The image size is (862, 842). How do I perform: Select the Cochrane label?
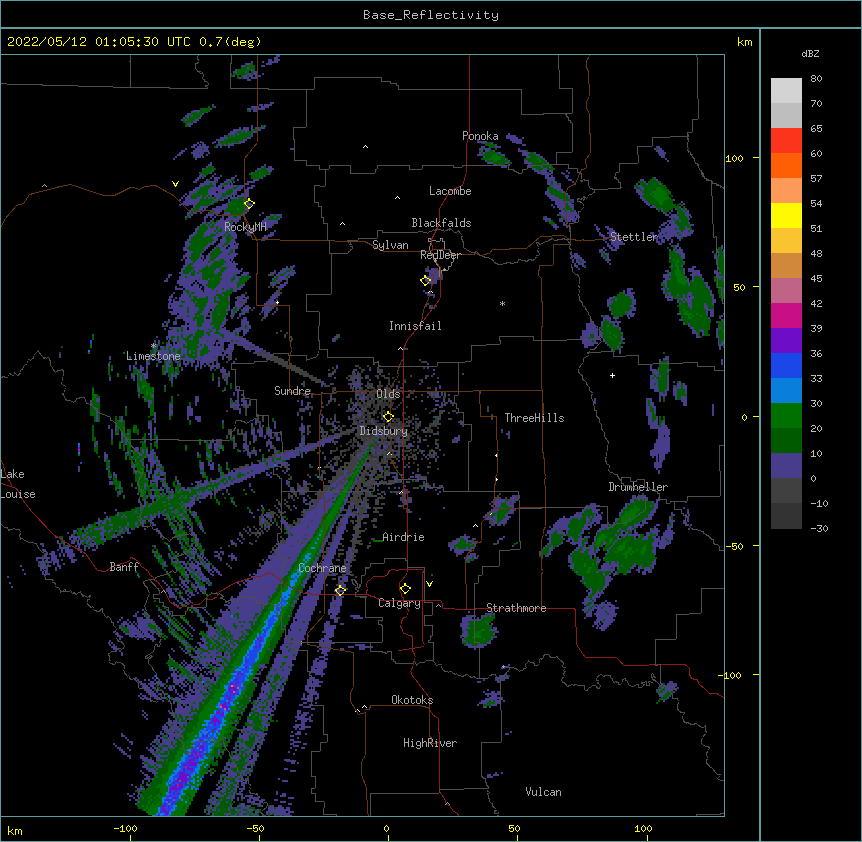click(322, 568)
